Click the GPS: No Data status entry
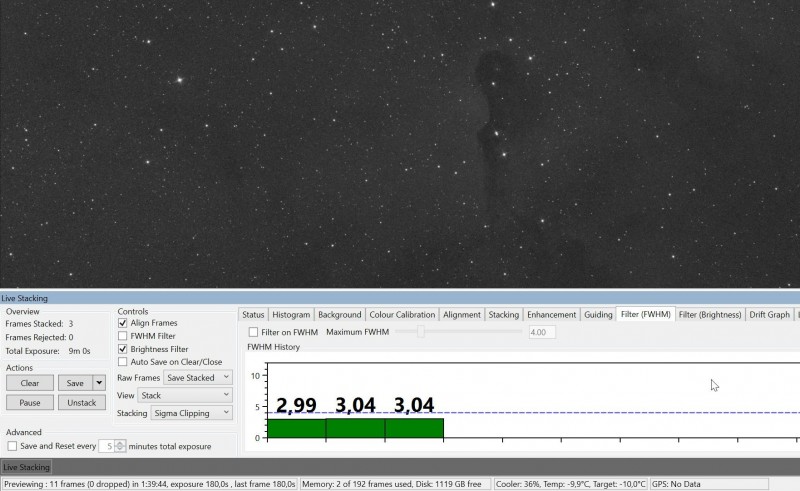 [709, 484]
